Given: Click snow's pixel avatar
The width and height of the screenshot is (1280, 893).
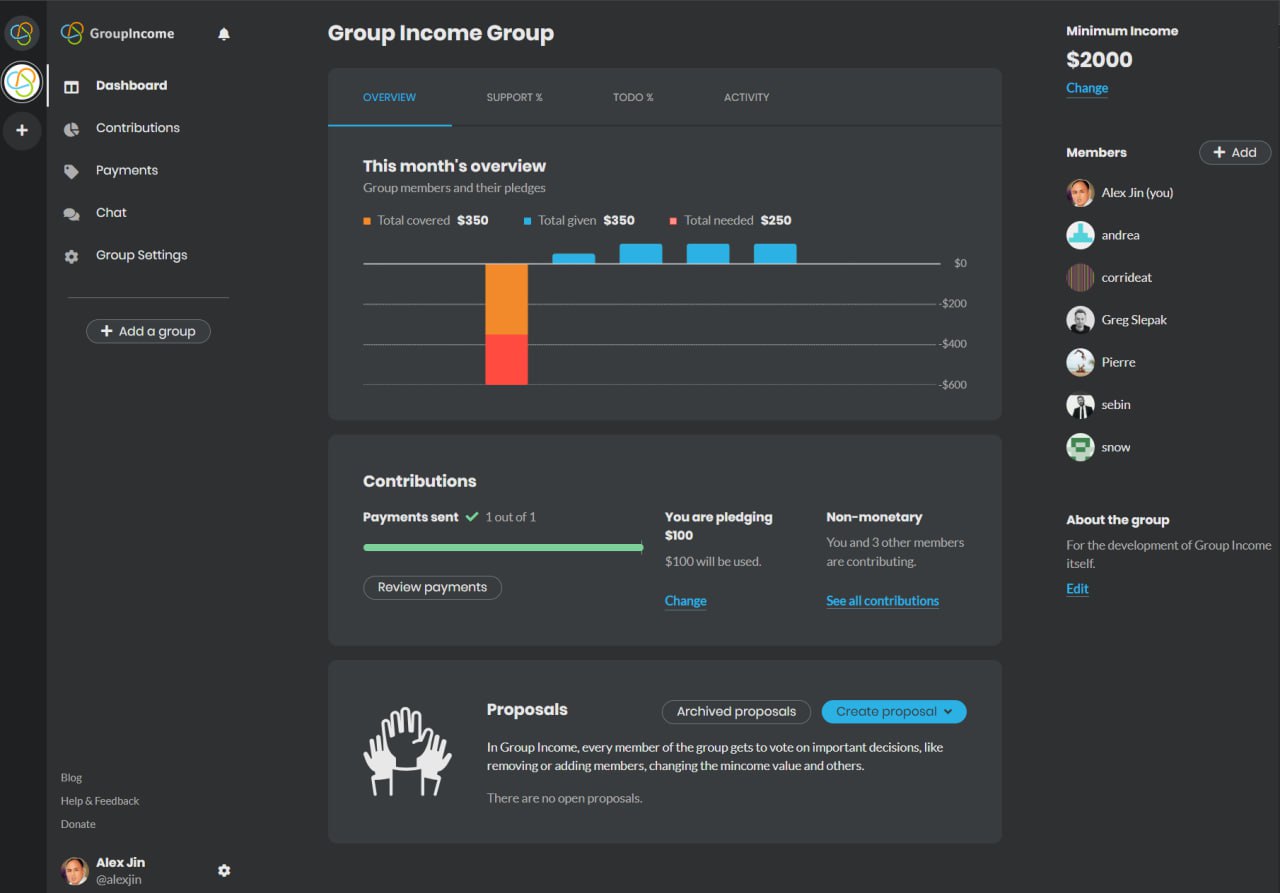Looking at the screenshot, I should [x=1080, y=447].
